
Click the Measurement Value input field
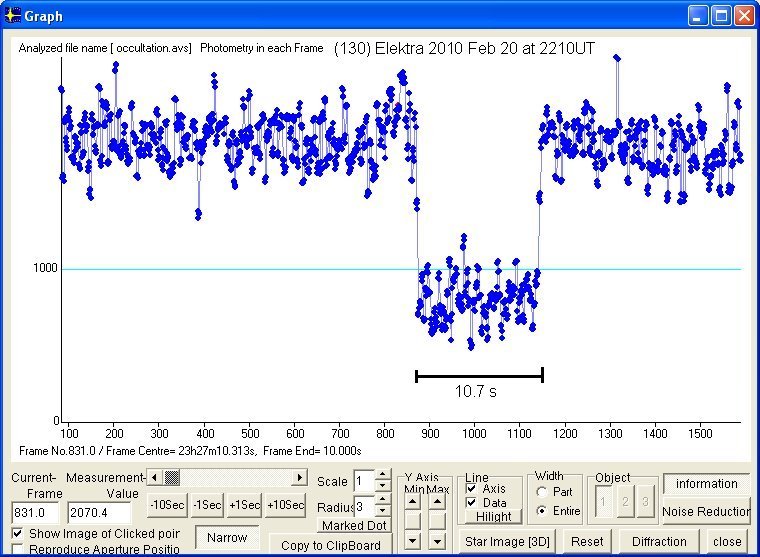coord(99,512)
